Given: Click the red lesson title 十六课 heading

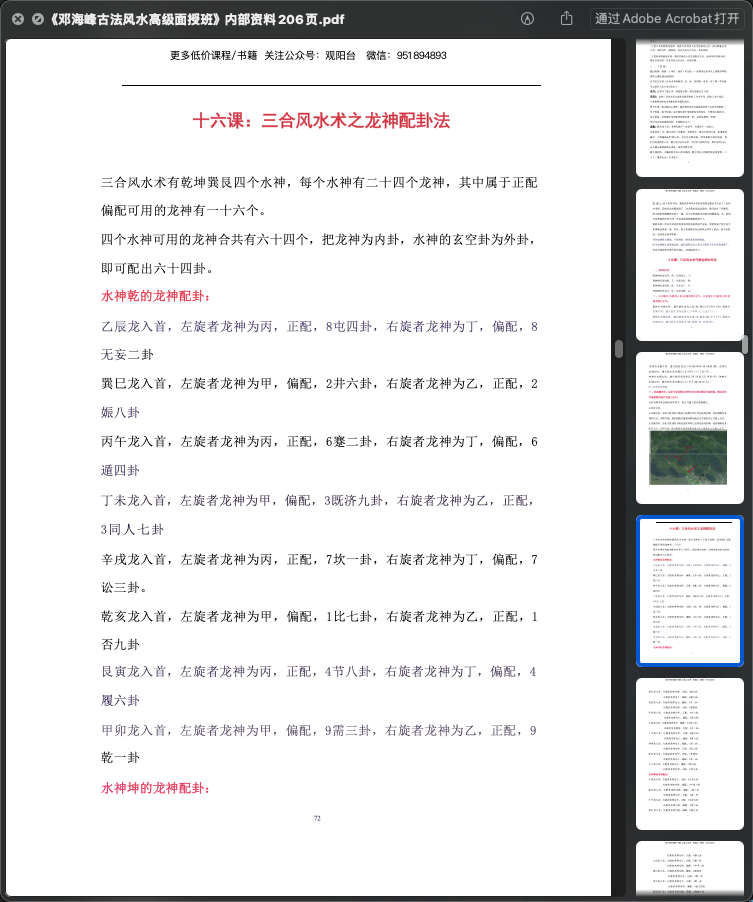Looking at the screenshot, I should click(321, 121).
